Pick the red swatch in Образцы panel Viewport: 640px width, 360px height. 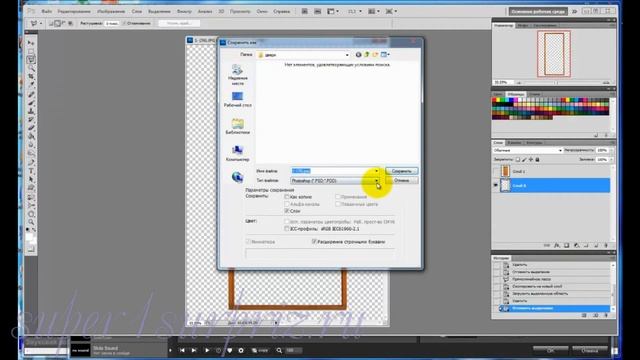click(495, 100)
